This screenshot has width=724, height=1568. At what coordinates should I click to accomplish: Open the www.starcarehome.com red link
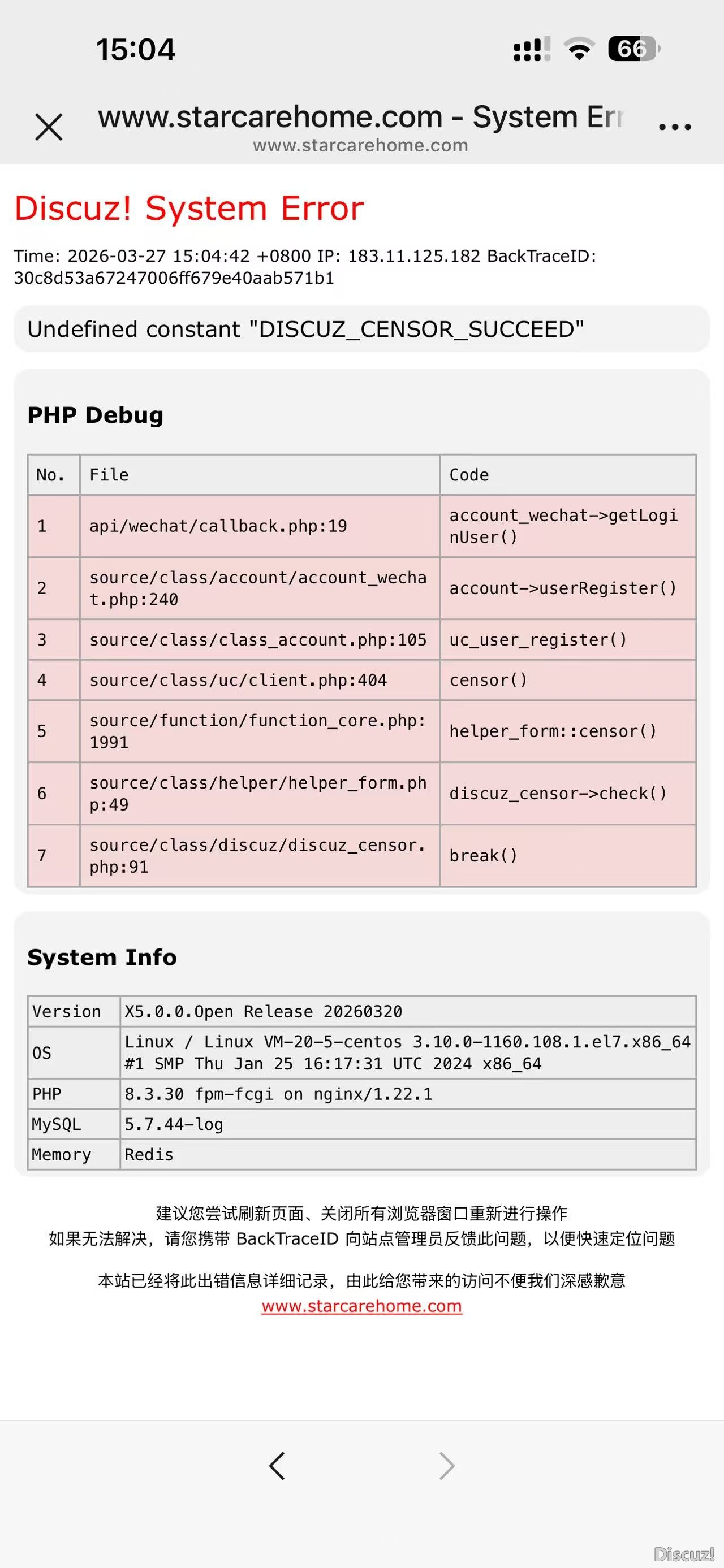[361, 1306]
